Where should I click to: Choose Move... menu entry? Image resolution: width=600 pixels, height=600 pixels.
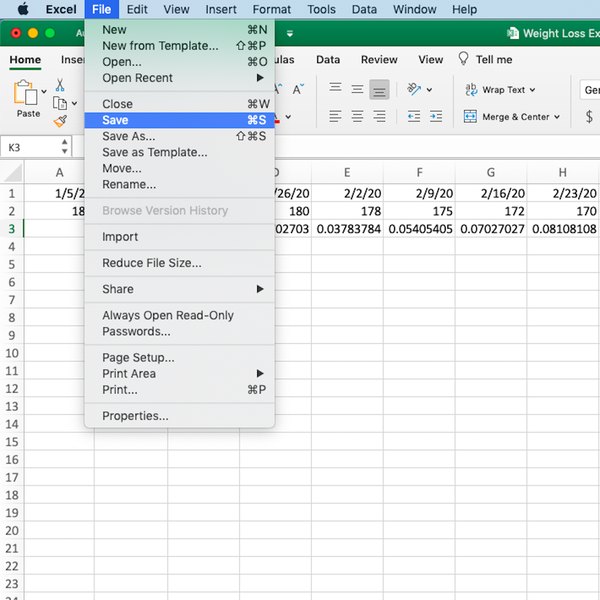[x=179, y=168]
